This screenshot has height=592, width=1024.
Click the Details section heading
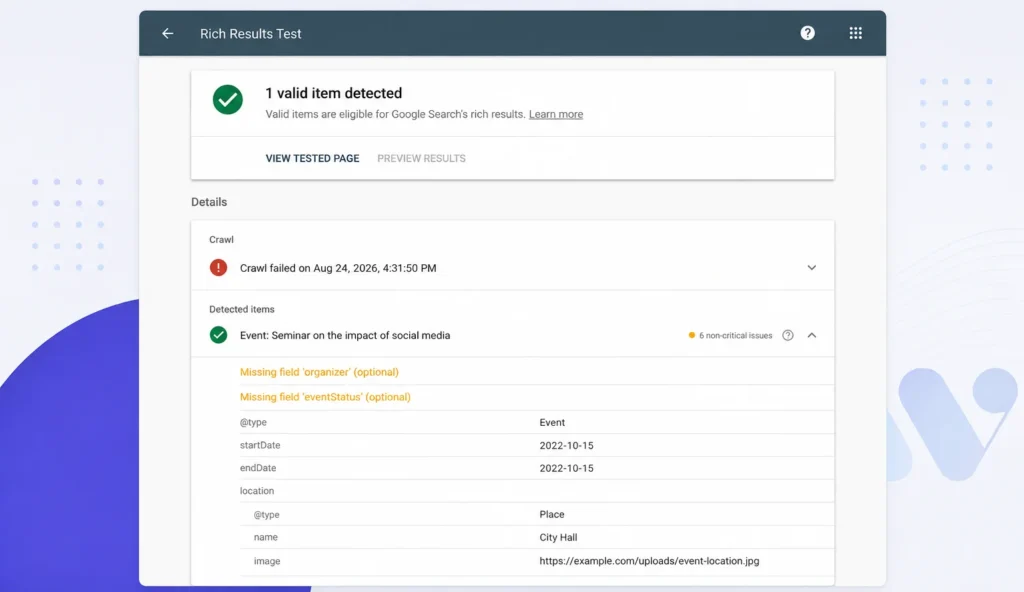click(208, 202)
